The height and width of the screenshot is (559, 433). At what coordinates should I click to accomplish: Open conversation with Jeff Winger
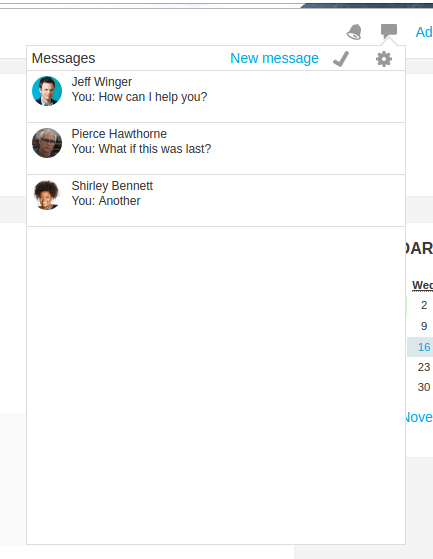(x=216, y=97)
